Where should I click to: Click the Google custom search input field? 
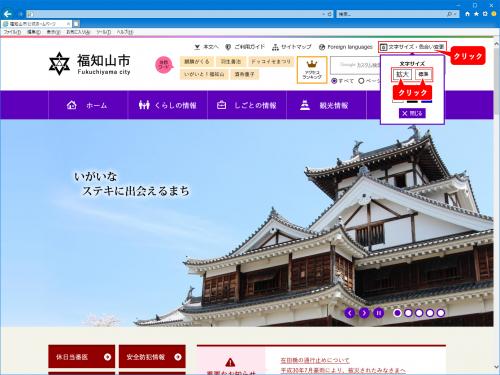[355, 65]
